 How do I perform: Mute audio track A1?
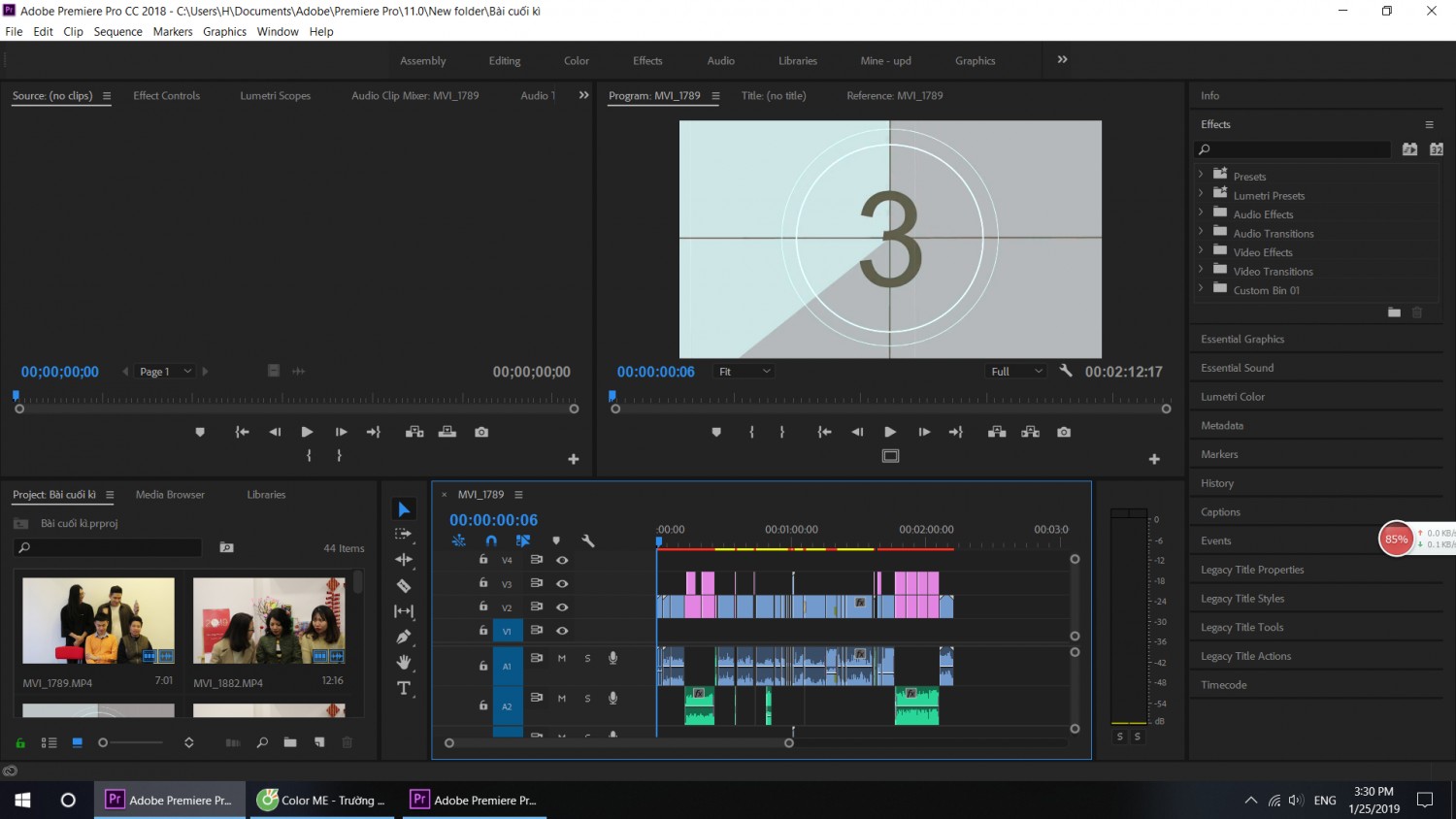(561, 658)
